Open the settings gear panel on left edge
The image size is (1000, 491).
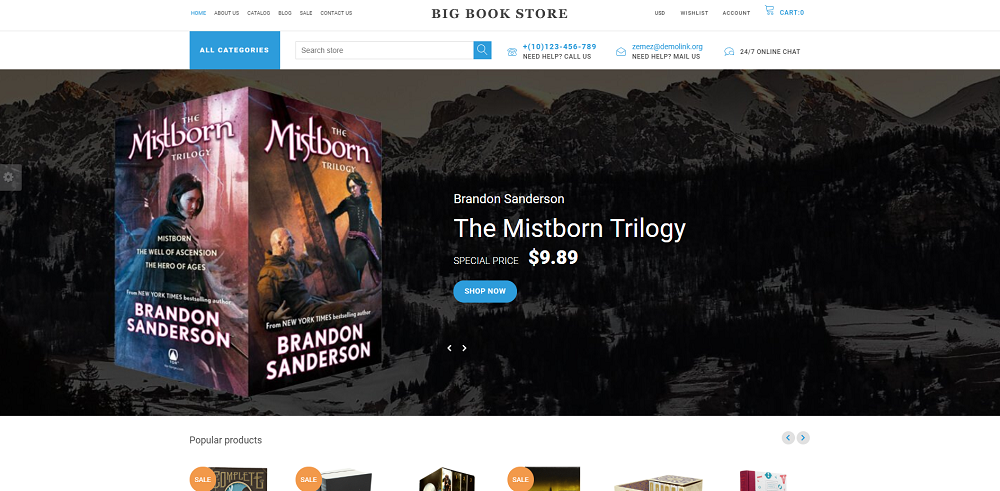(x=10, y=177)
